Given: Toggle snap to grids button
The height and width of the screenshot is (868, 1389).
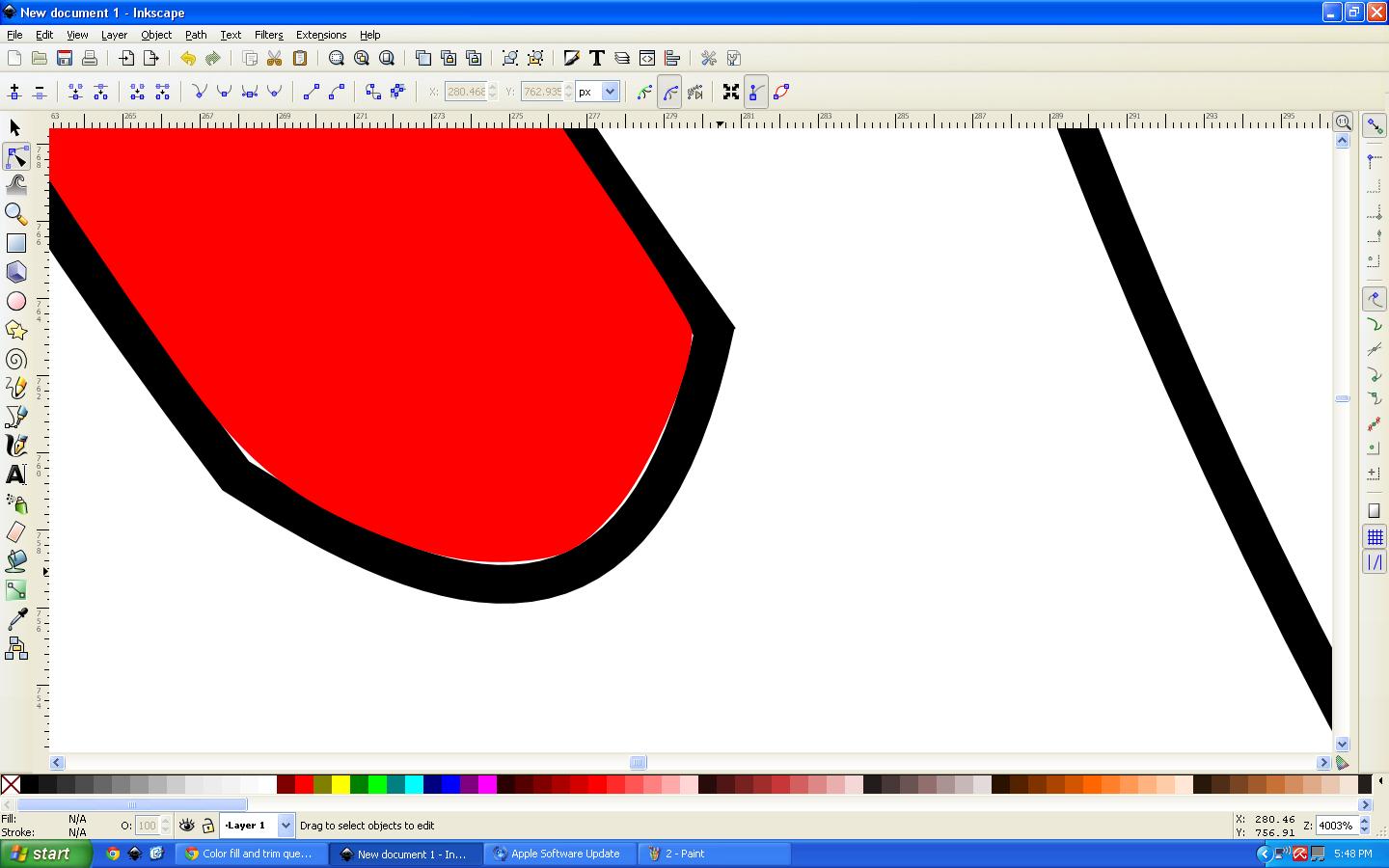Looking at the screenshot, I should tap(1375, 537).
